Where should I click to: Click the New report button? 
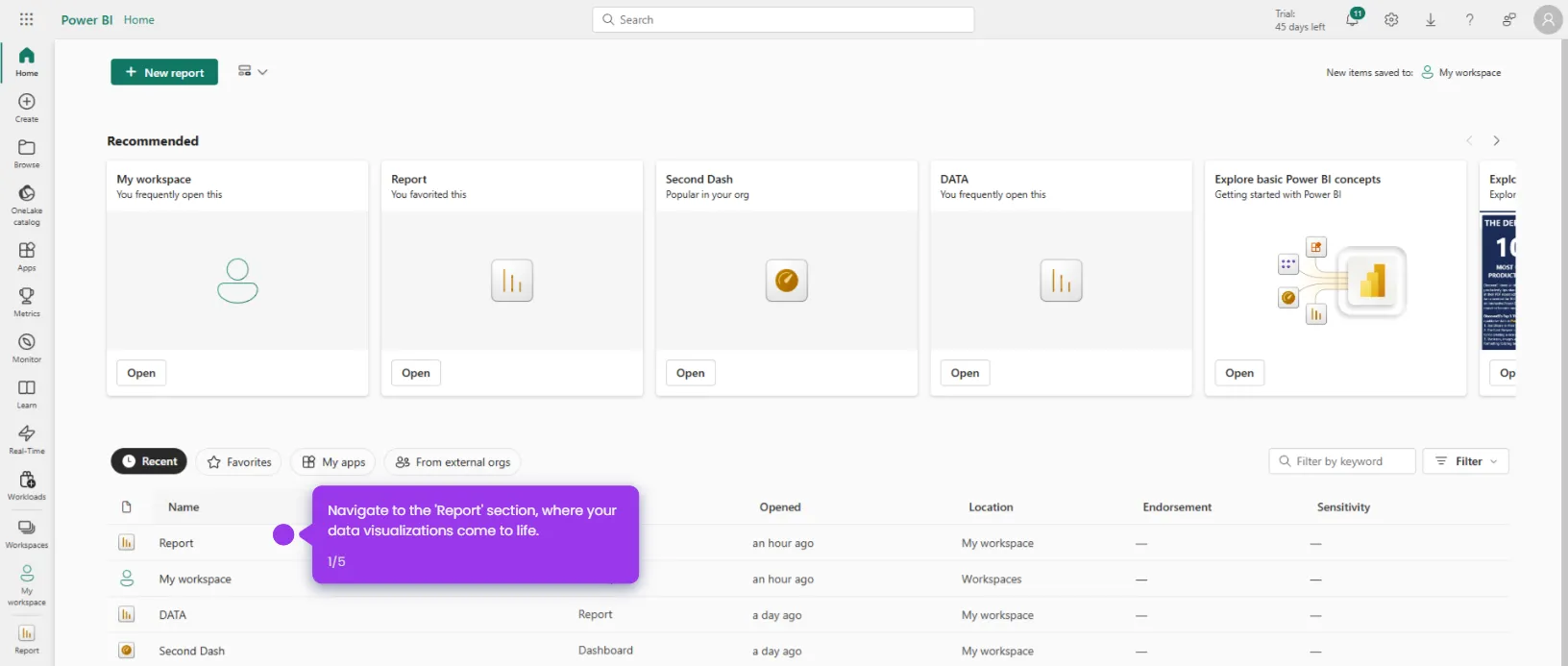(x=164, y=72)
